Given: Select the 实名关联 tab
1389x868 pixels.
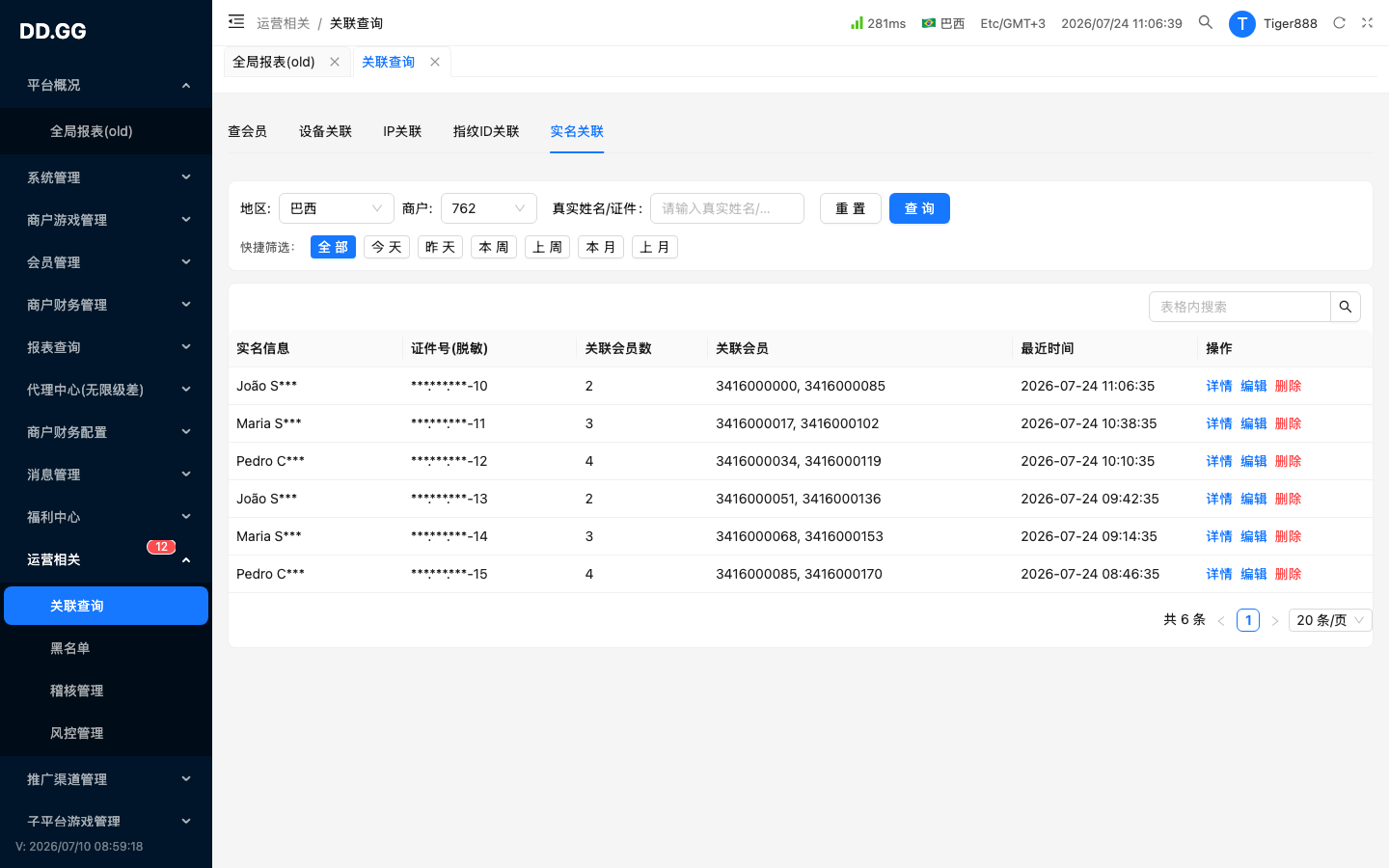Looking at the screenshot, I should coord(577,131).
